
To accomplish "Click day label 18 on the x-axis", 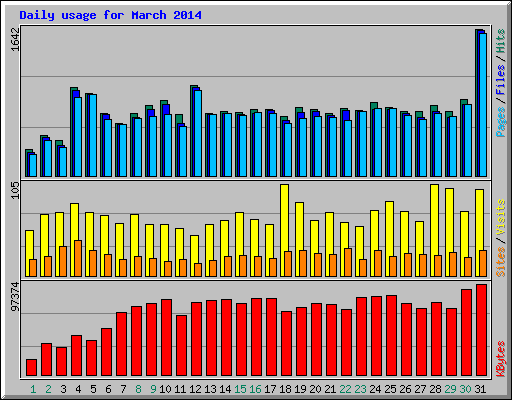I will (285, 389).
